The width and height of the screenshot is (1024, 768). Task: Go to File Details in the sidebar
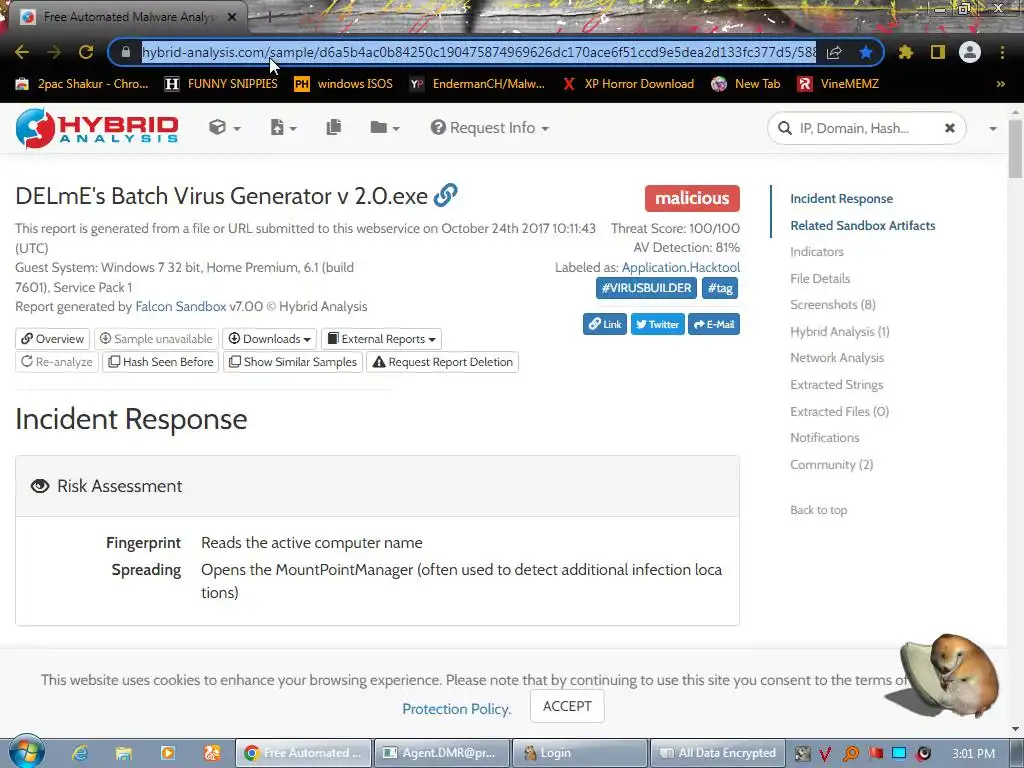click(820, 279)
